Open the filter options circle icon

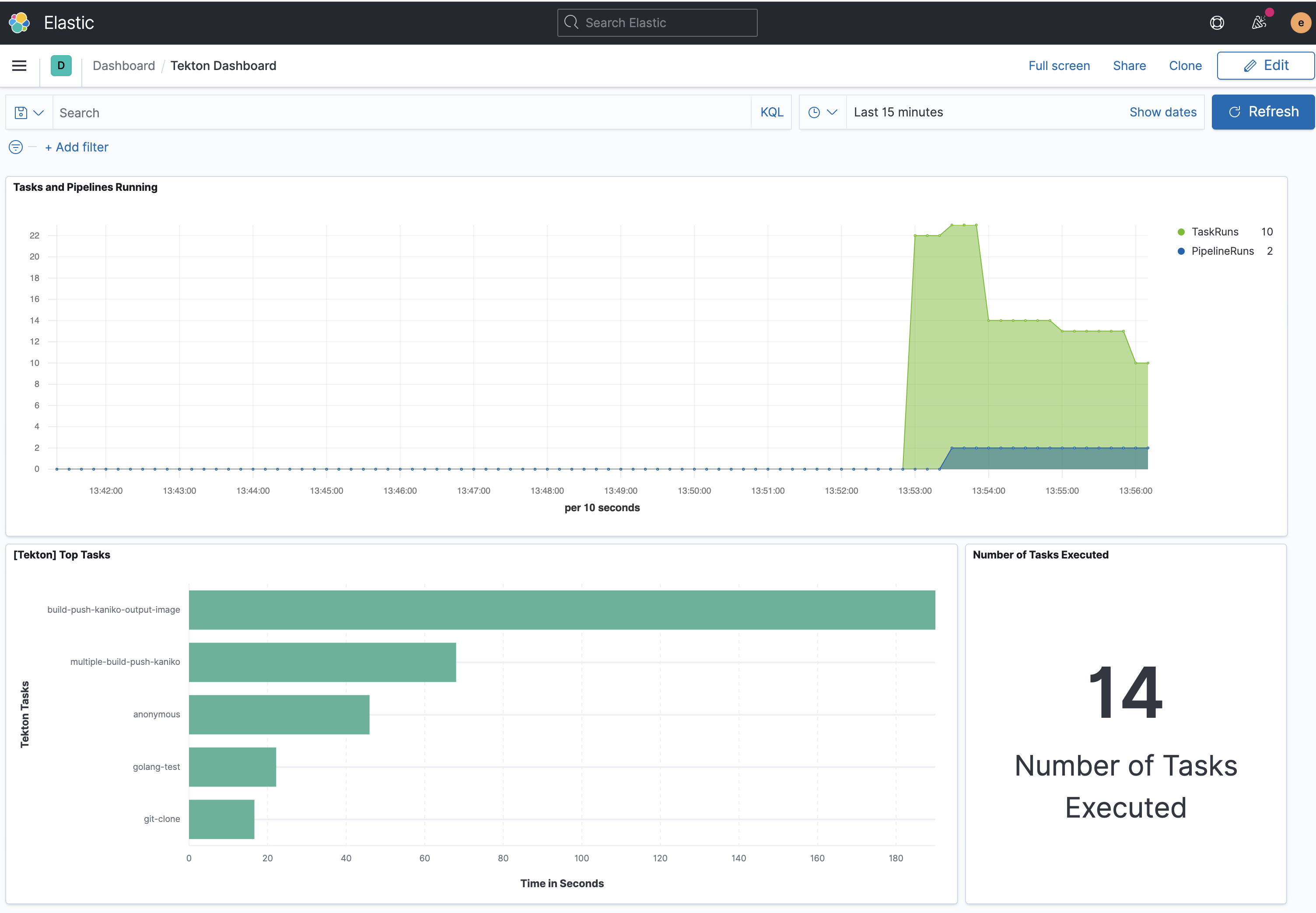pyautogui.click(x=16, y=147)
